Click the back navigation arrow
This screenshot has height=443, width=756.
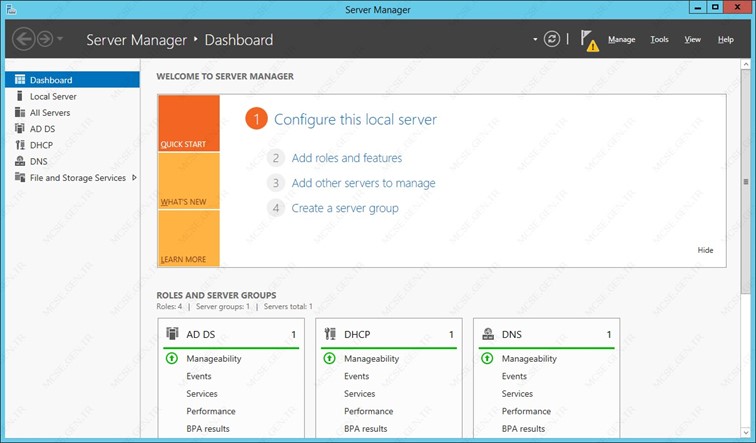(x=24, y=39)
